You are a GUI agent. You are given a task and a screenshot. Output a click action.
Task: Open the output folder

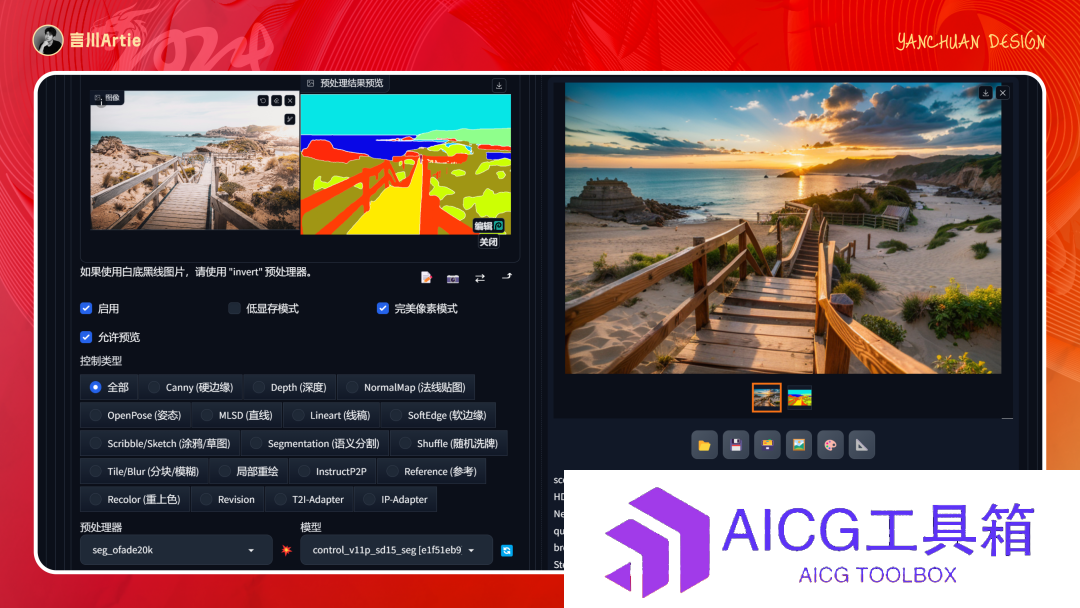point(704,445)
